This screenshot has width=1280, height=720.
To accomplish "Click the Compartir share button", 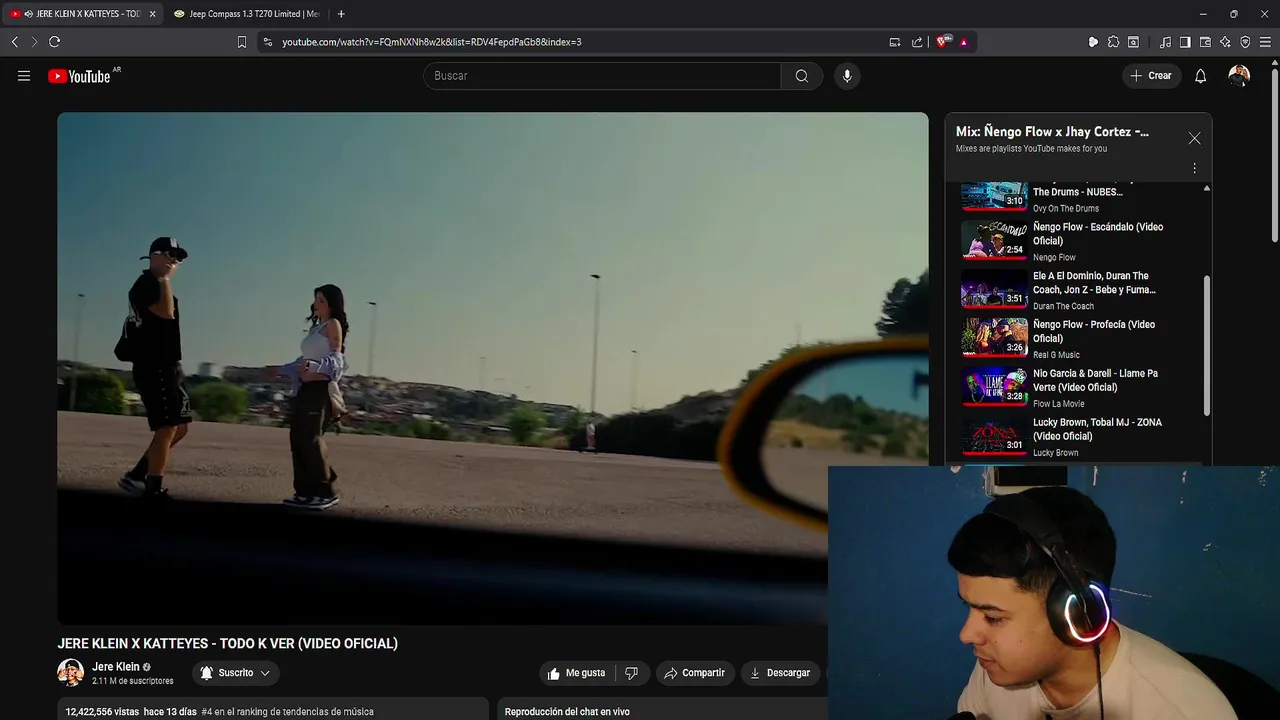I will coord(695,673).
